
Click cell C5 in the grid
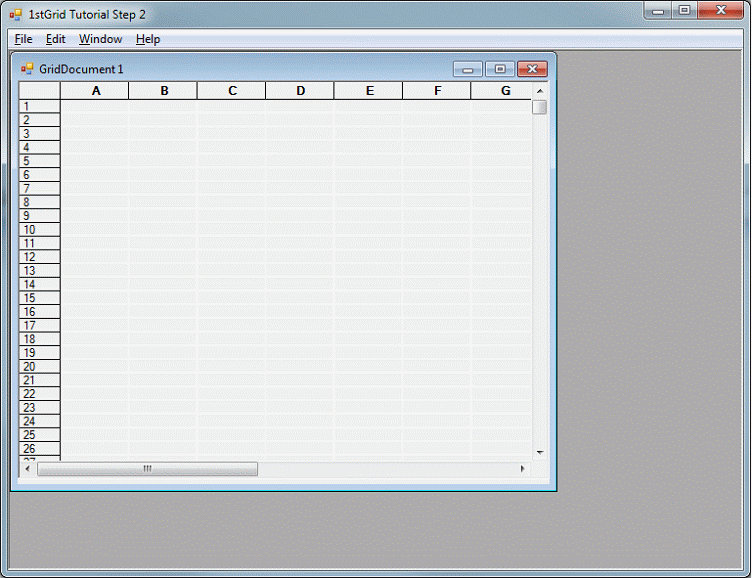pyautogui.click(x=232, y=161)
